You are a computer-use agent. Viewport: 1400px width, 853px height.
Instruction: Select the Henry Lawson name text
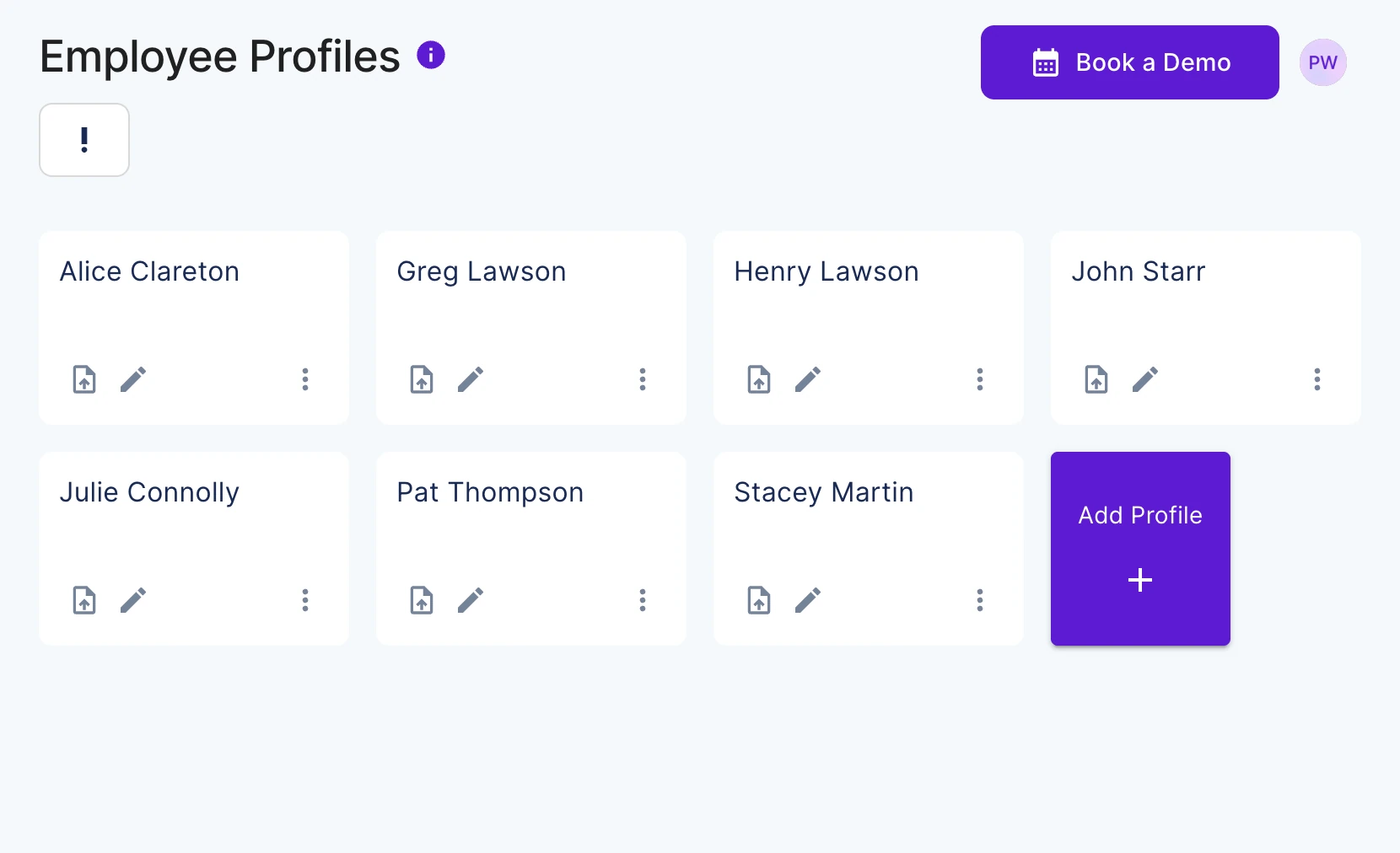pyautogui.click(x=827, y=272)
